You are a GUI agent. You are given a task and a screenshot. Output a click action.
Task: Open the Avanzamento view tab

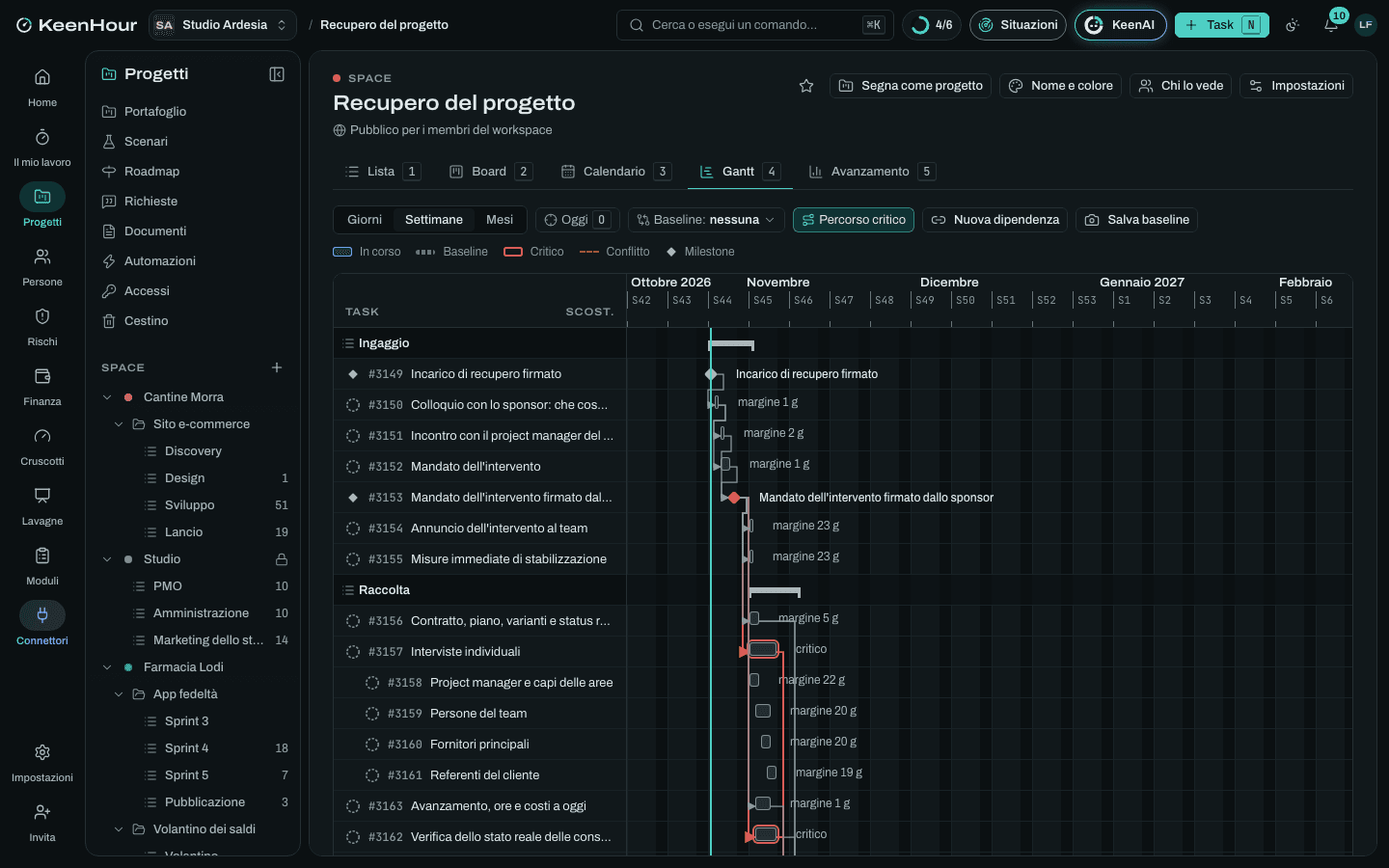[871, 172]
